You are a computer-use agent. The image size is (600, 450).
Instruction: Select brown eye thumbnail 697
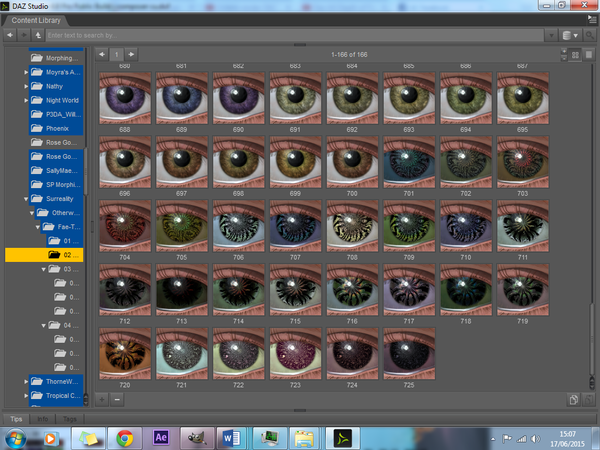click(182, 162)
